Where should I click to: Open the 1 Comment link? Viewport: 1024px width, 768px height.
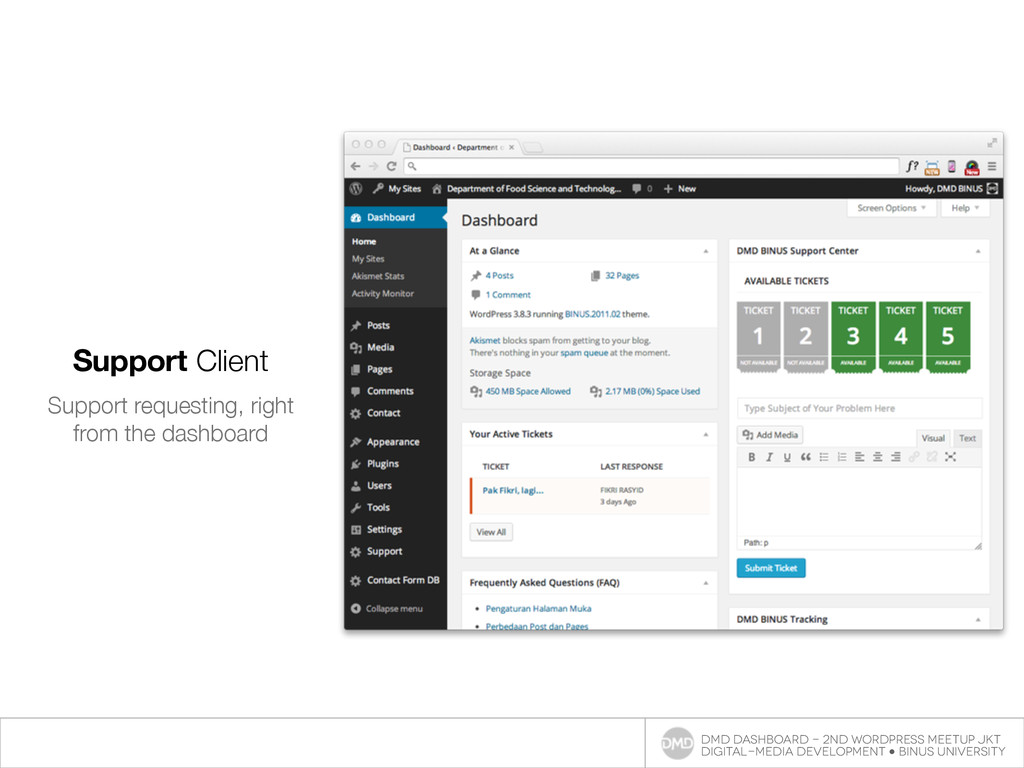(x=507, y=295)
